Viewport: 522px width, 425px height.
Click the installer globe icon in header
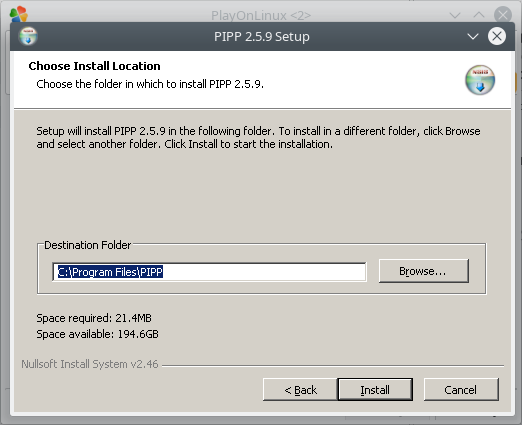click(480, 80)
